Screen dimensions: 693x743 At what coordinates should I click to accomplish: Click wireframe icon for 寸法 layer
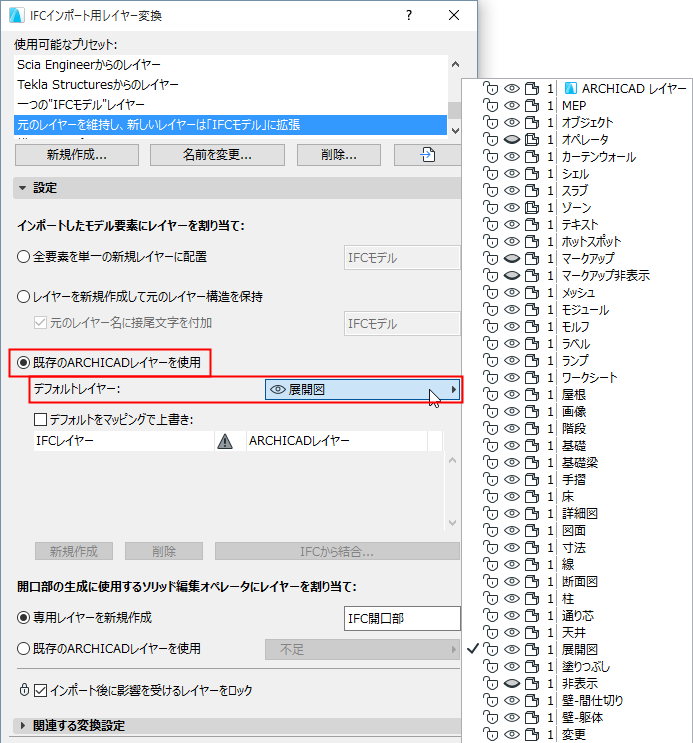[x=532, y=548]
